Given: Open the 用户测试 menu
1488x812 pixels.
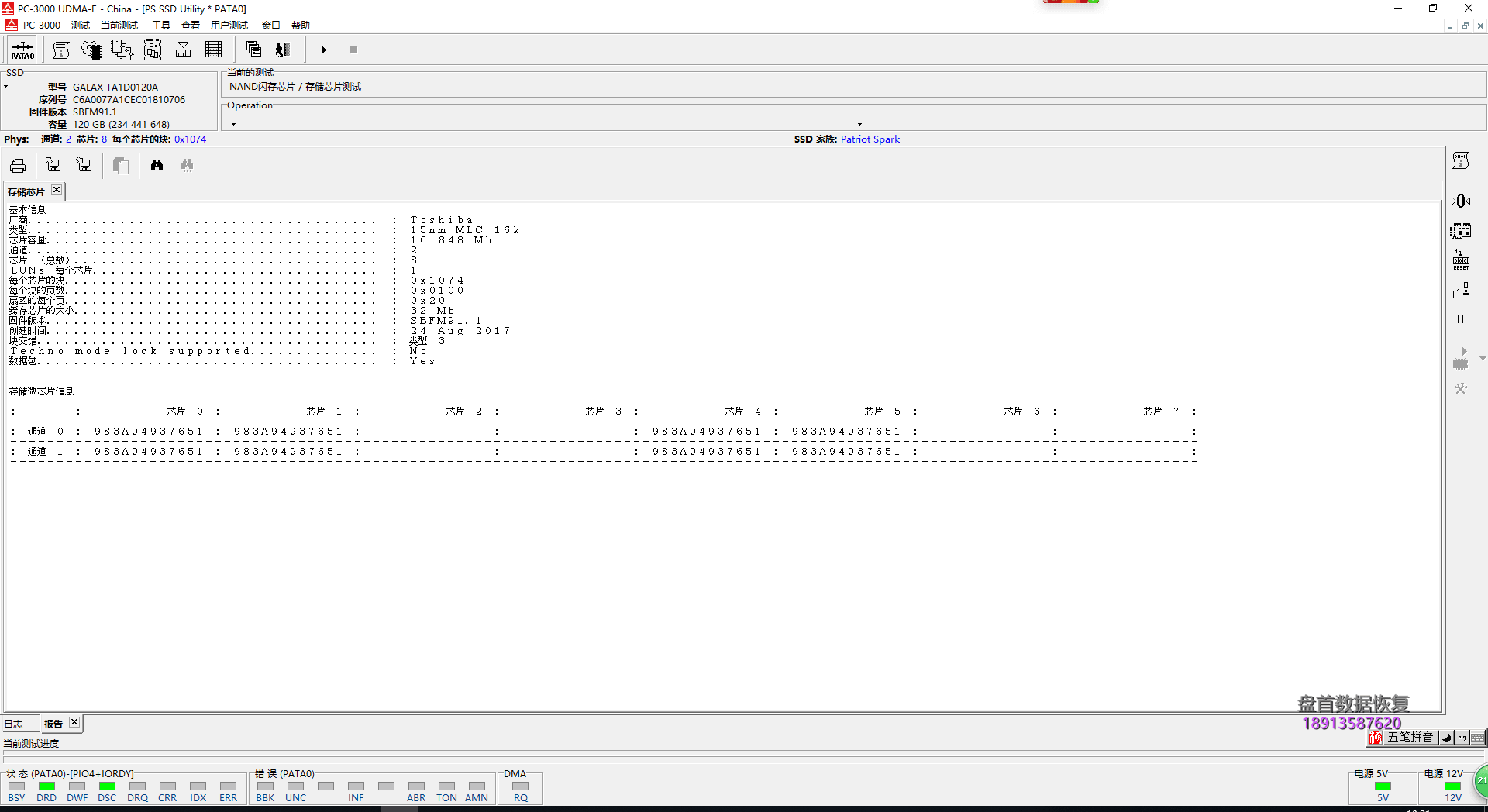Looking at the screenshot, I should coord(229,25).
